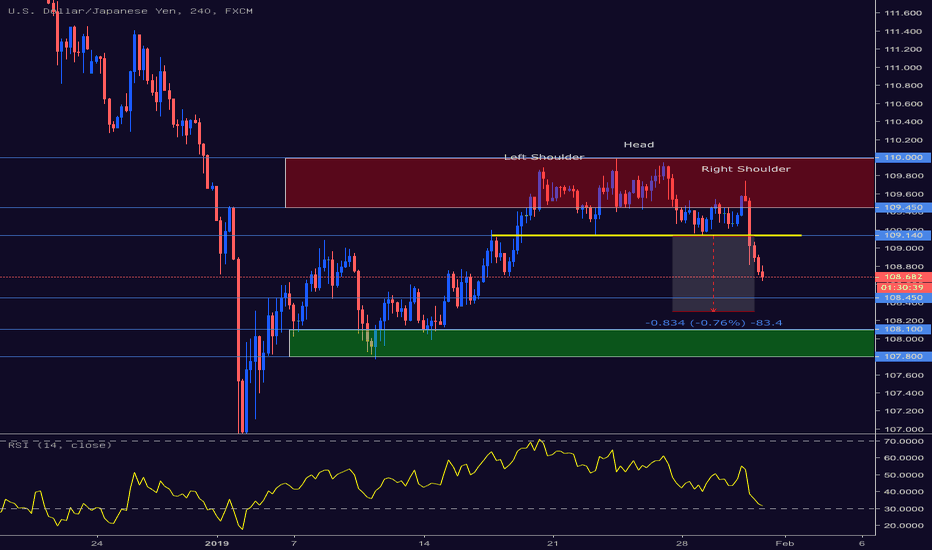Click the RSI 70.0000 scale value

[x=903, y=441]
